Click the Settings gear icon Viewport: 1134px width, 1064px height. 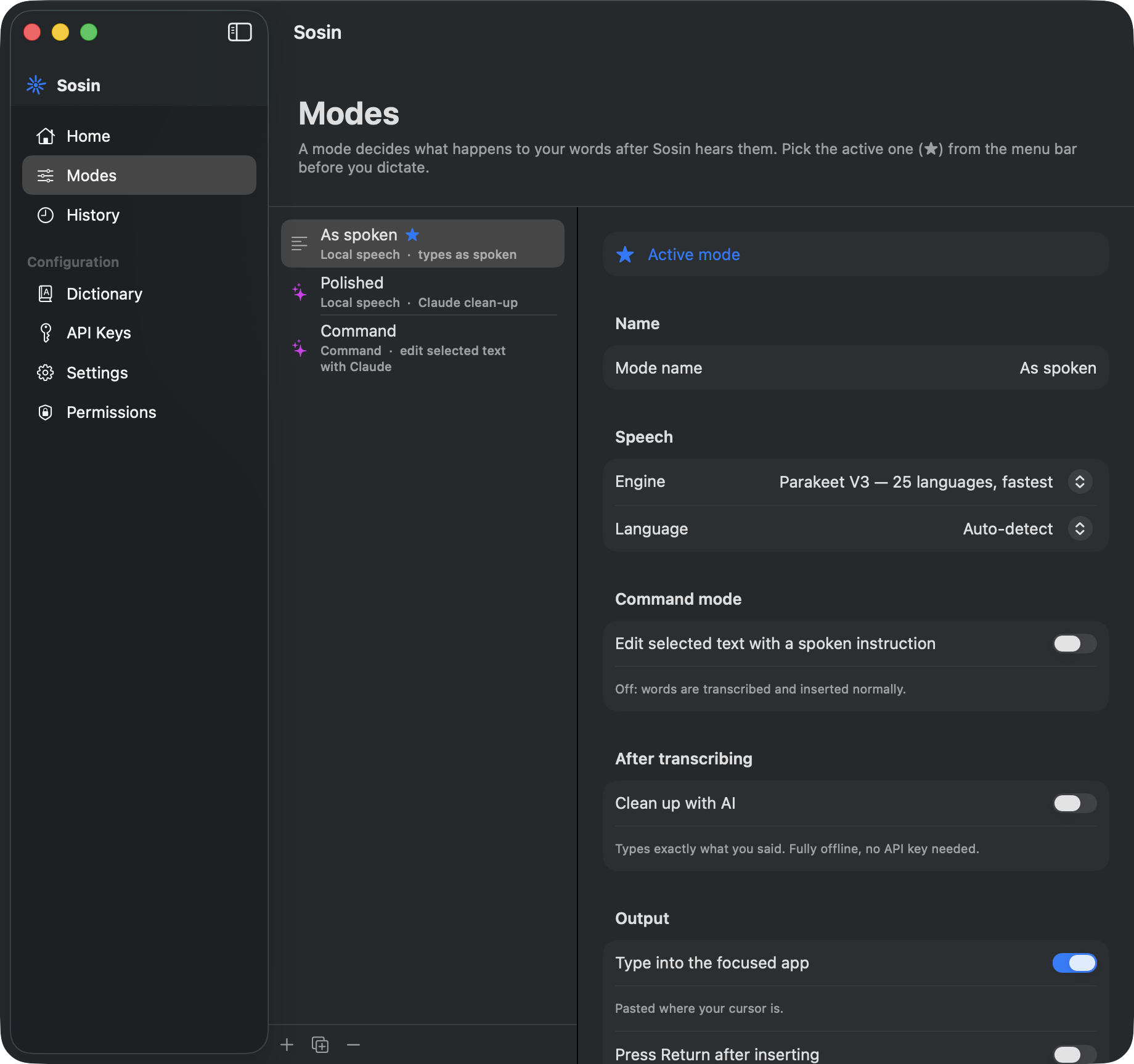[46, 373]
